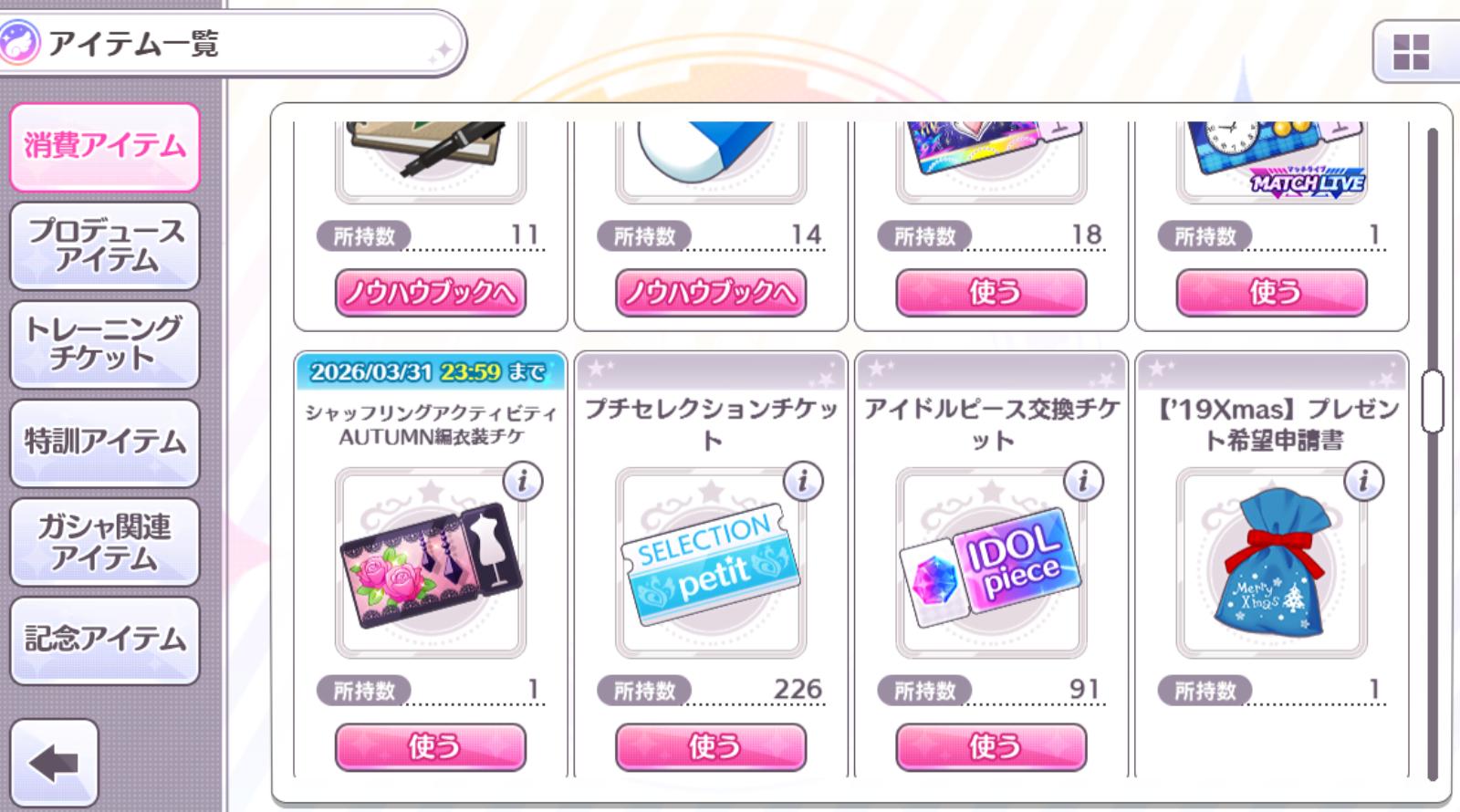
Task: Open info for the AUTUMN costume ticket
Action: tap(523, 481)
